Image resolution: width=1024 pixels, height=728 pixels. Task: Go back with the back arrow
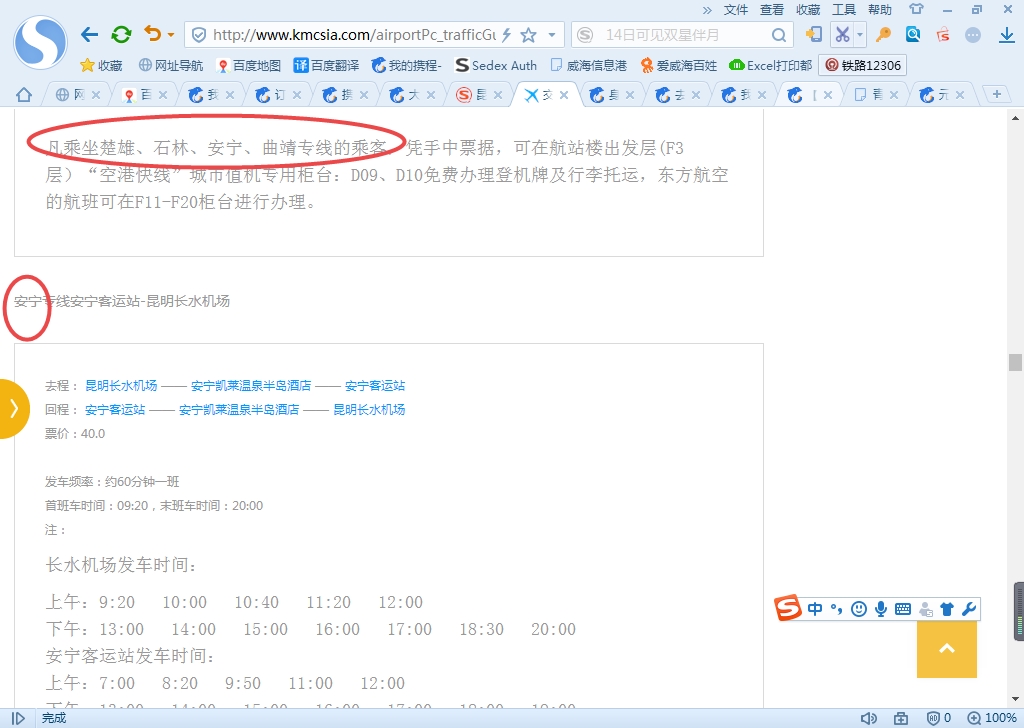point(89,35)
